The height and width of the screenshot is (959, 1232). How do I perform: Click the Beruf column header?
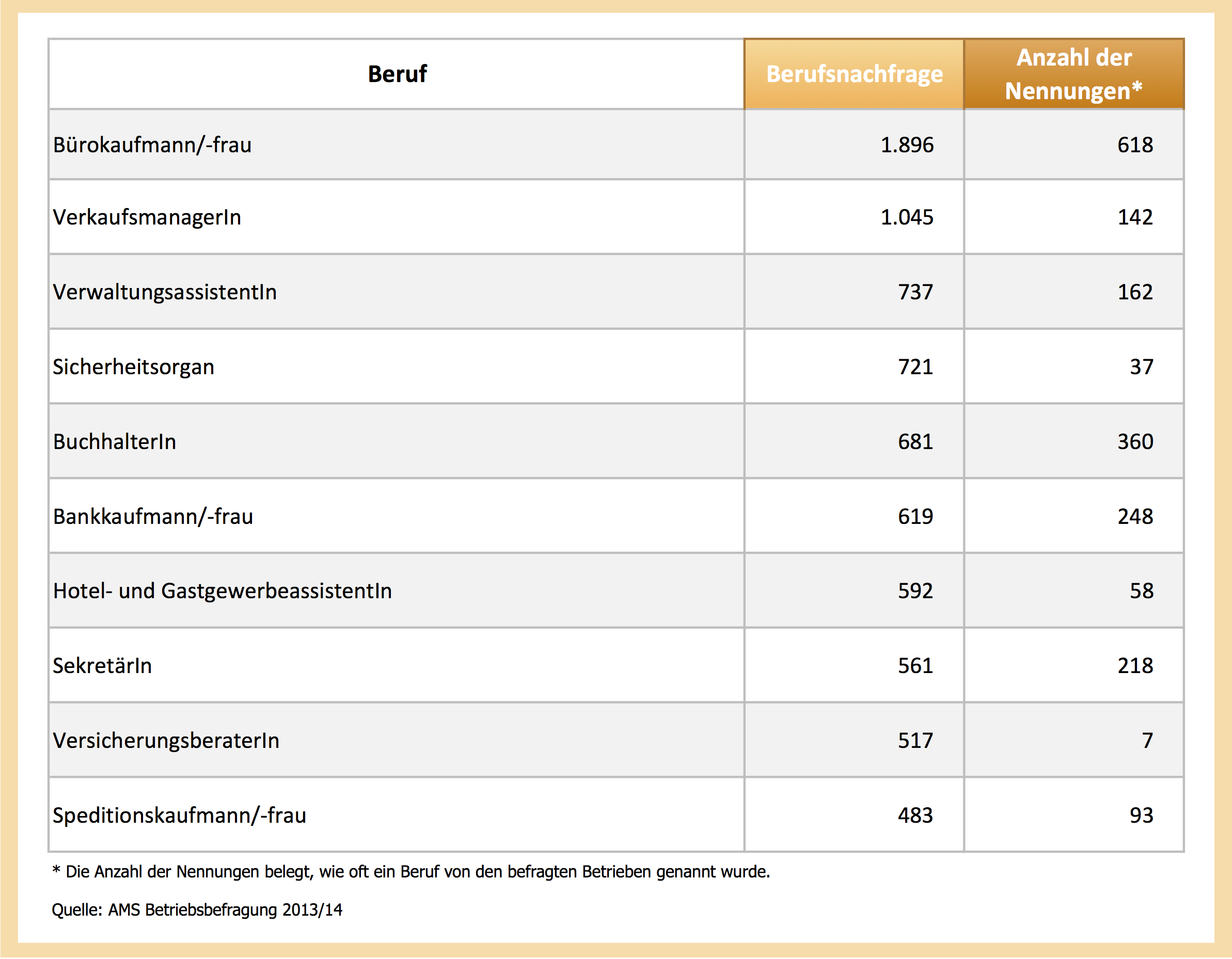tap(397, 74)
